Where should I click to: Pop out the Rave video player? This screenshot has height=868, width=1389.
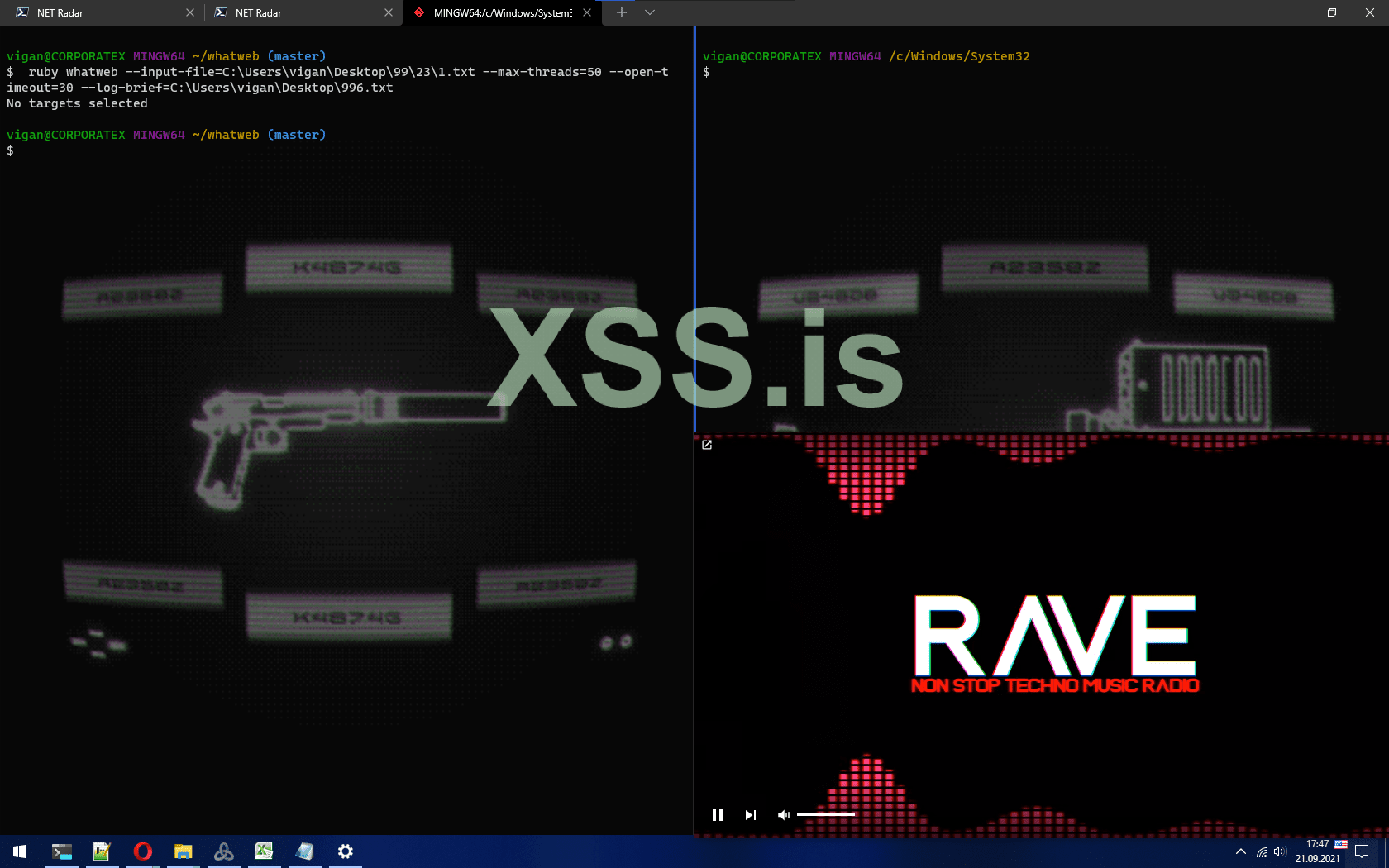(707, 445)
